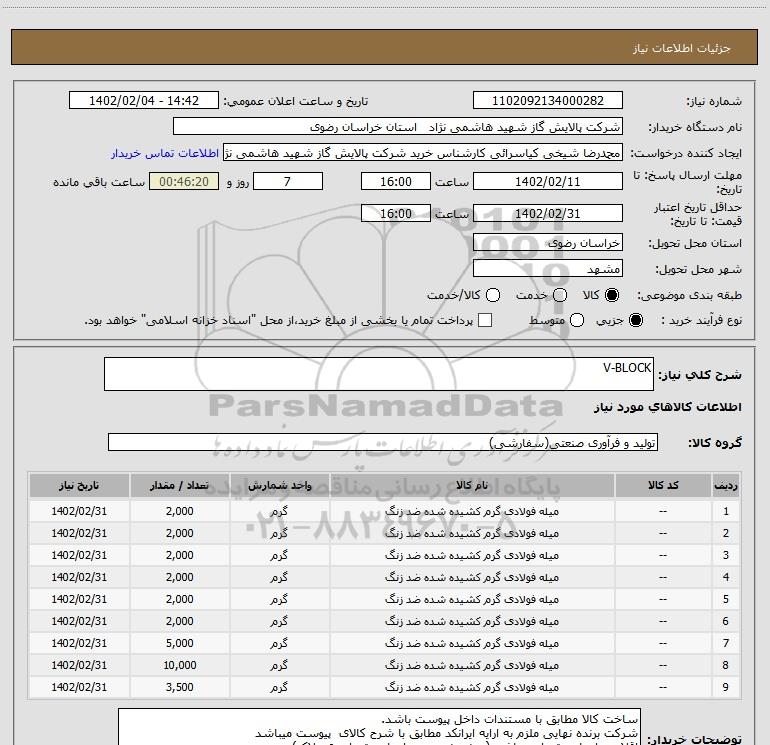Screen dimensions: 770x745
Task: Click the 00:46:20 remaining time box
Action: tap(183, 181)
